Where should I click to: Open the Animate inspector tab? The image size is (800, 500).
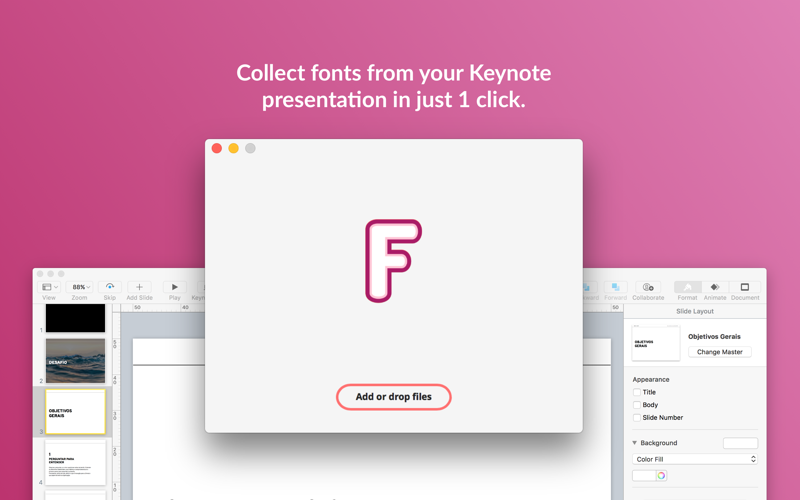[715, 287]
